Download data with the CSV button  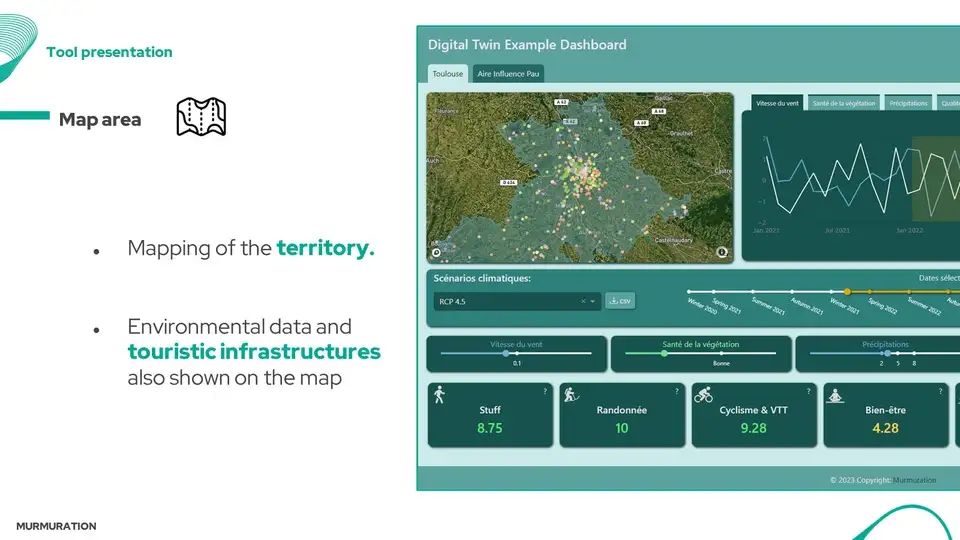point(620,301)
